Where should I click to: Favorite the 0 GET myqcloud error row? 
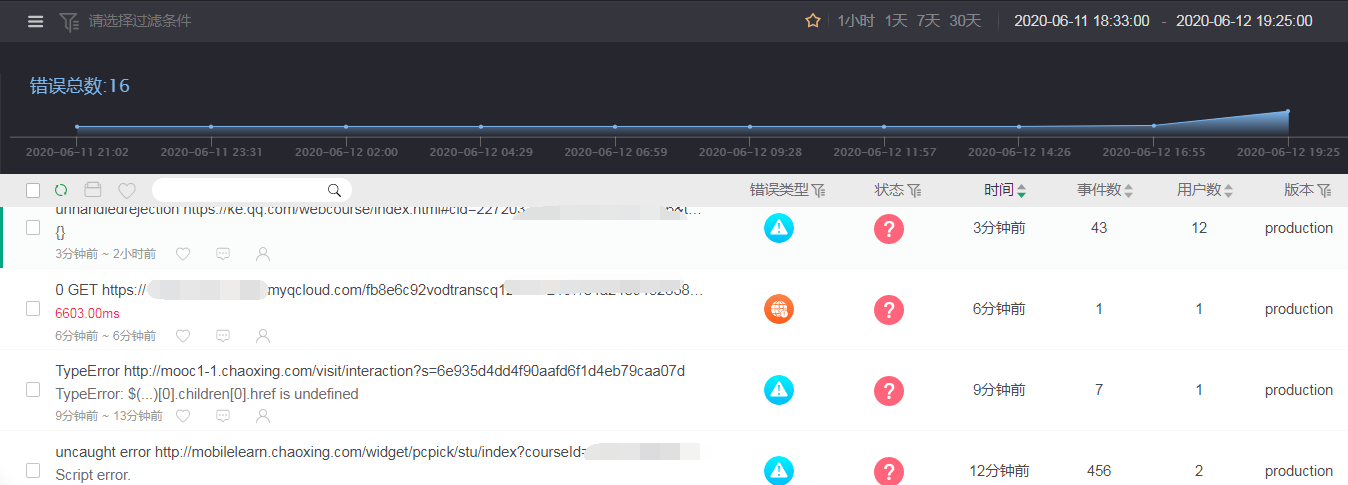coord(183,336)
